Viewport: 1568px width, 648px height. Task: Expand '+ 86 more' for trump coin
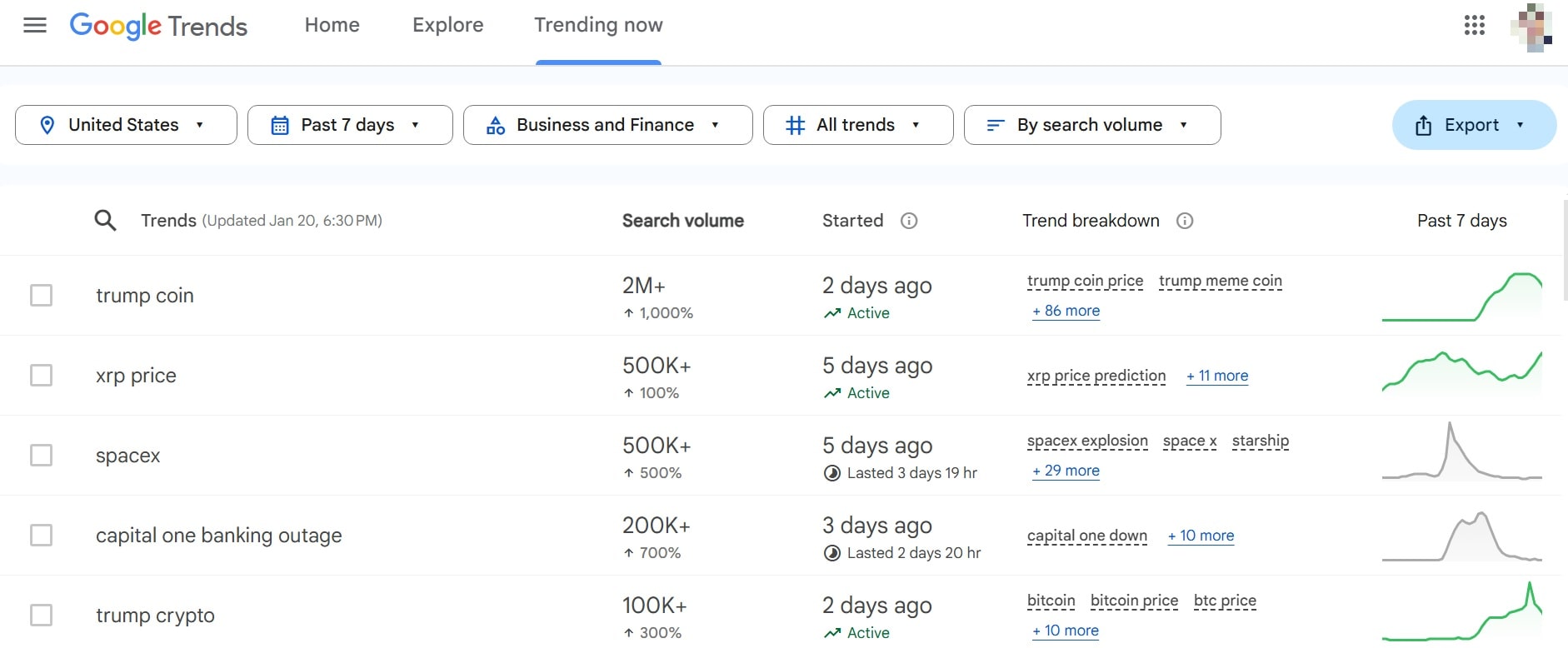[x=1066, y=311]
